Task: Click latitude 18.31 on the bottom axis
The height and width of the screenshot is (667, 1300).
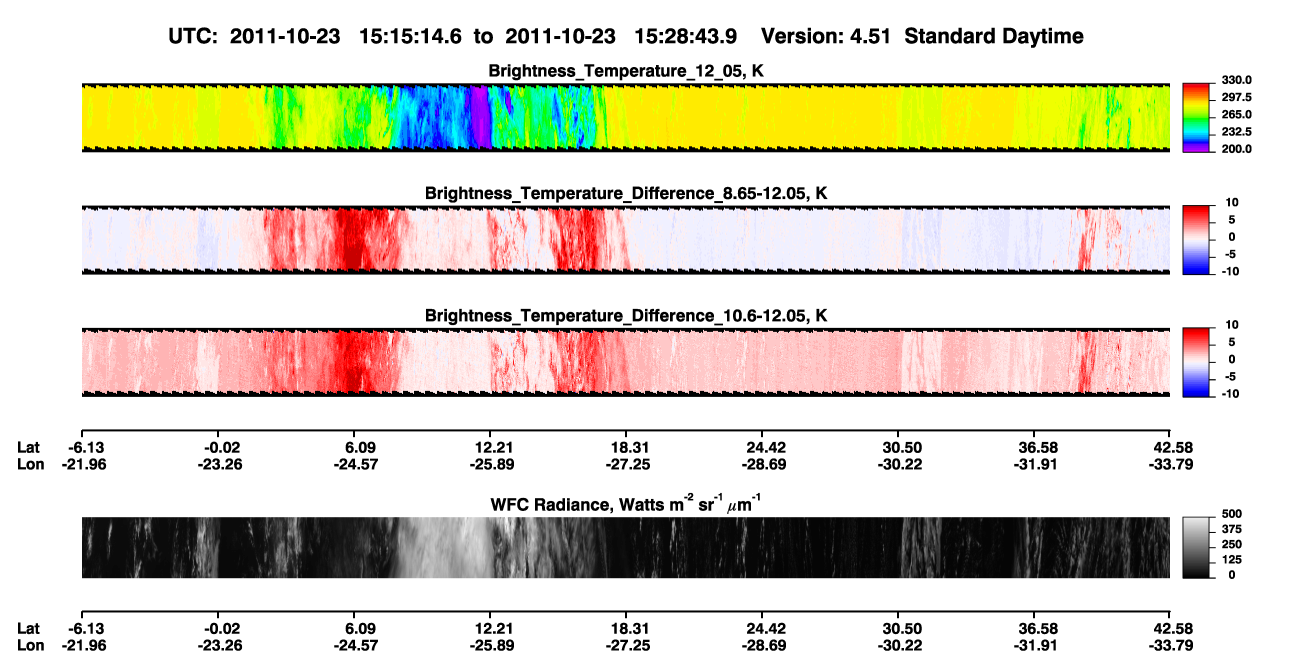Action: point(625,629)
